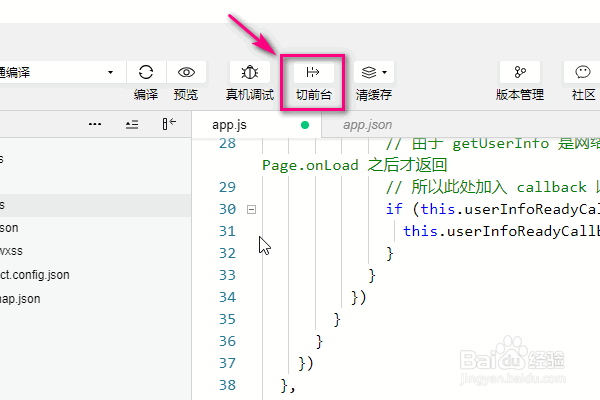Click the 'if' keyword on line 30
The image size is (600, 400).
[394, 209]
